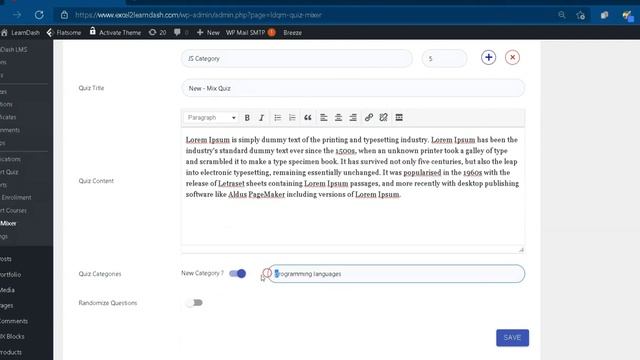Disable the New Category toggle

(x=238, y=273)
